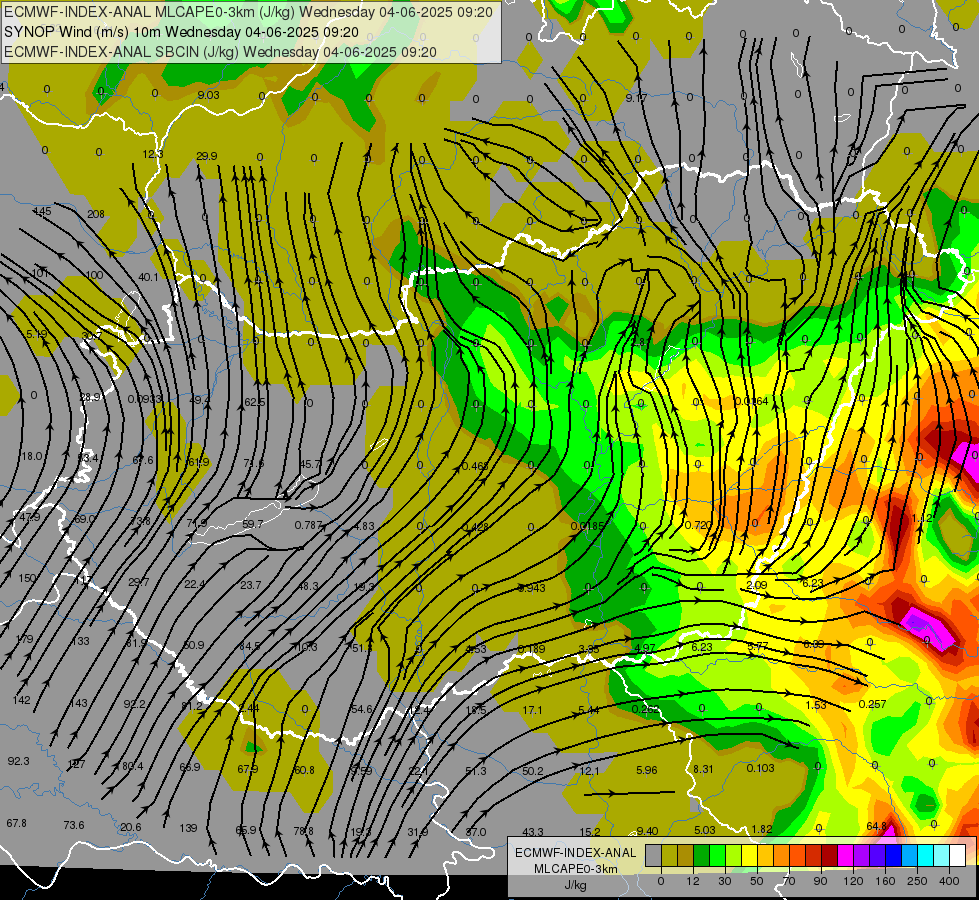Click the map value 40.1
The height and width of the screenshot is (900, 979).
pos(149,277)
